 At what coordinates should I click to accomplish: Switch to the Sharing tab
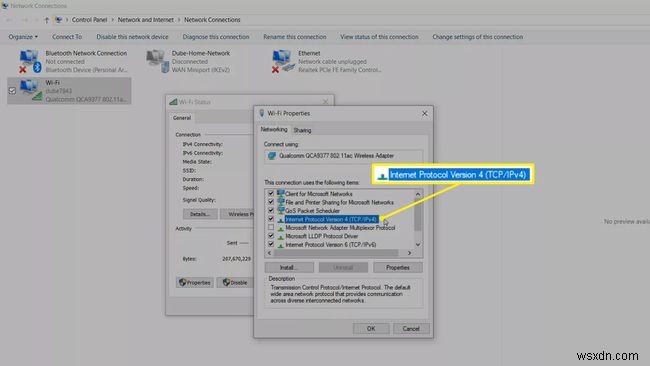(x=302, y=130)
